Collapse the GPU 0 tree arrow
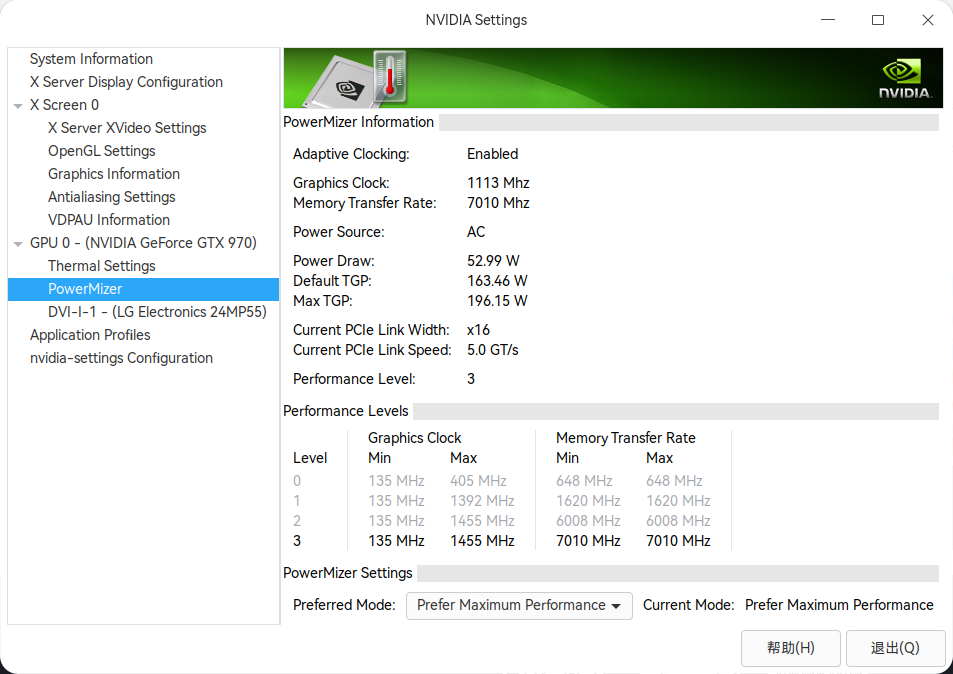The width and height of the screenshot is (953, 674). [18, 244]
